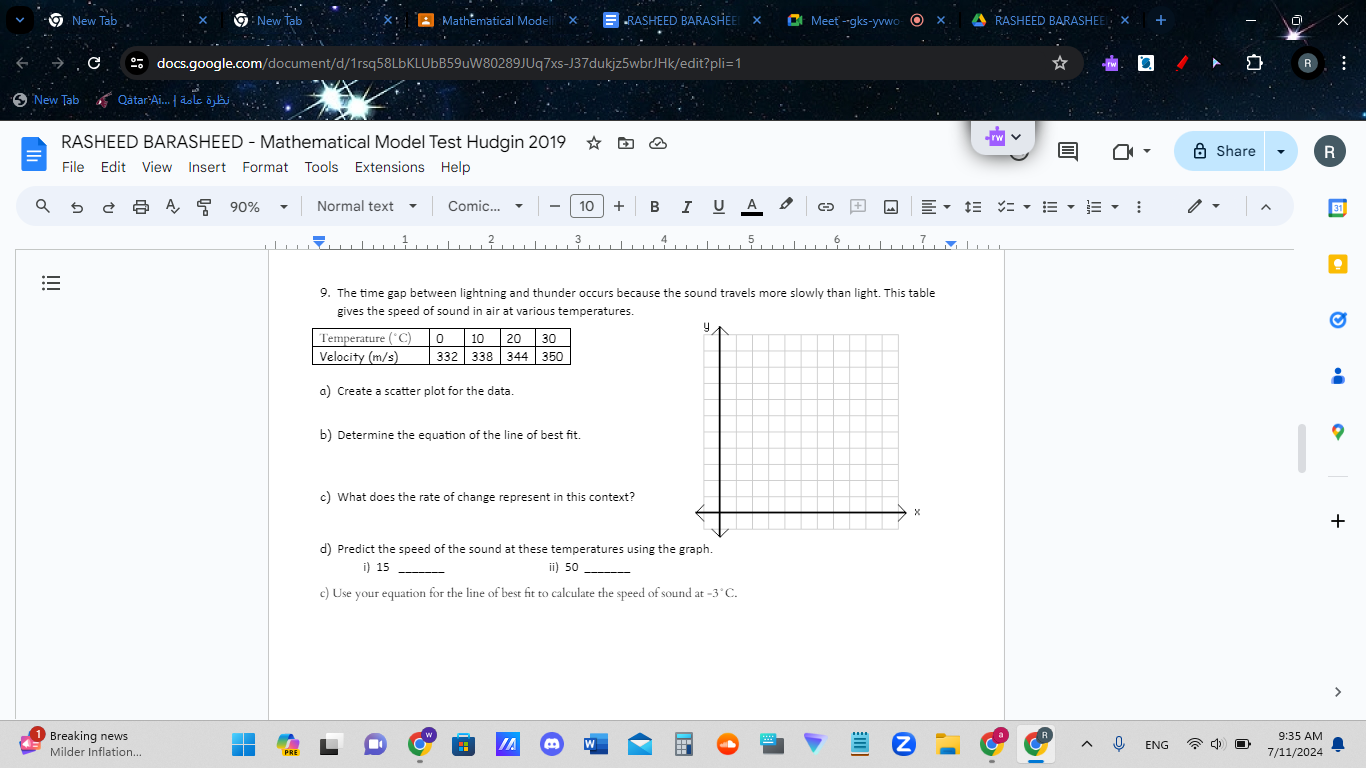Click the Move to folder icon
The image size is (1366, 768).
pos(626,143)
